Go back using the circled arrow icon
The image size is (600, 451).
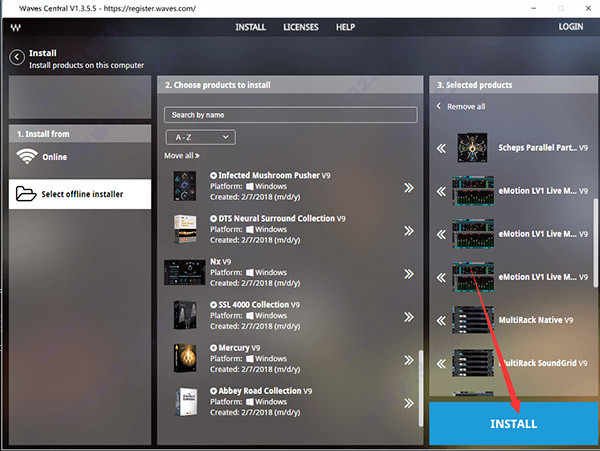pos(17,57)
